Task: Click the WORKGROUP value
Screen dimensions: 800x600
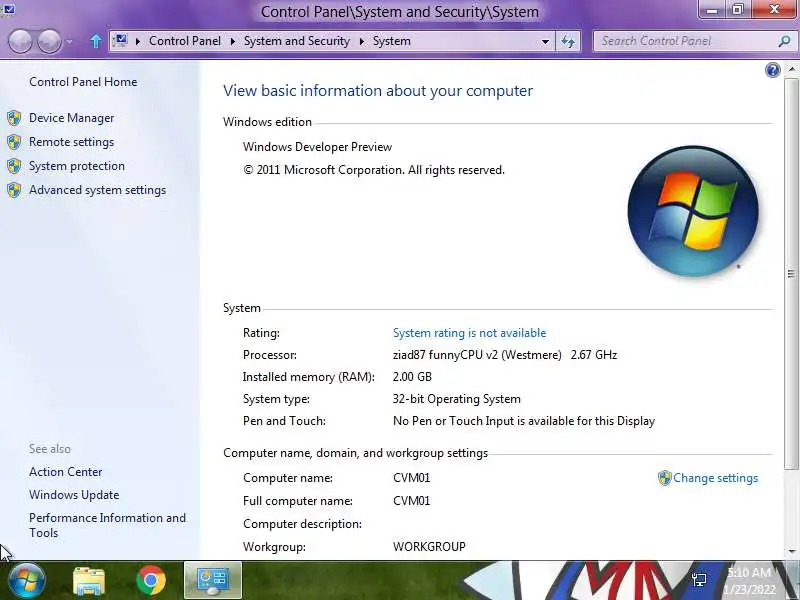Action: [x=429, y=546]
